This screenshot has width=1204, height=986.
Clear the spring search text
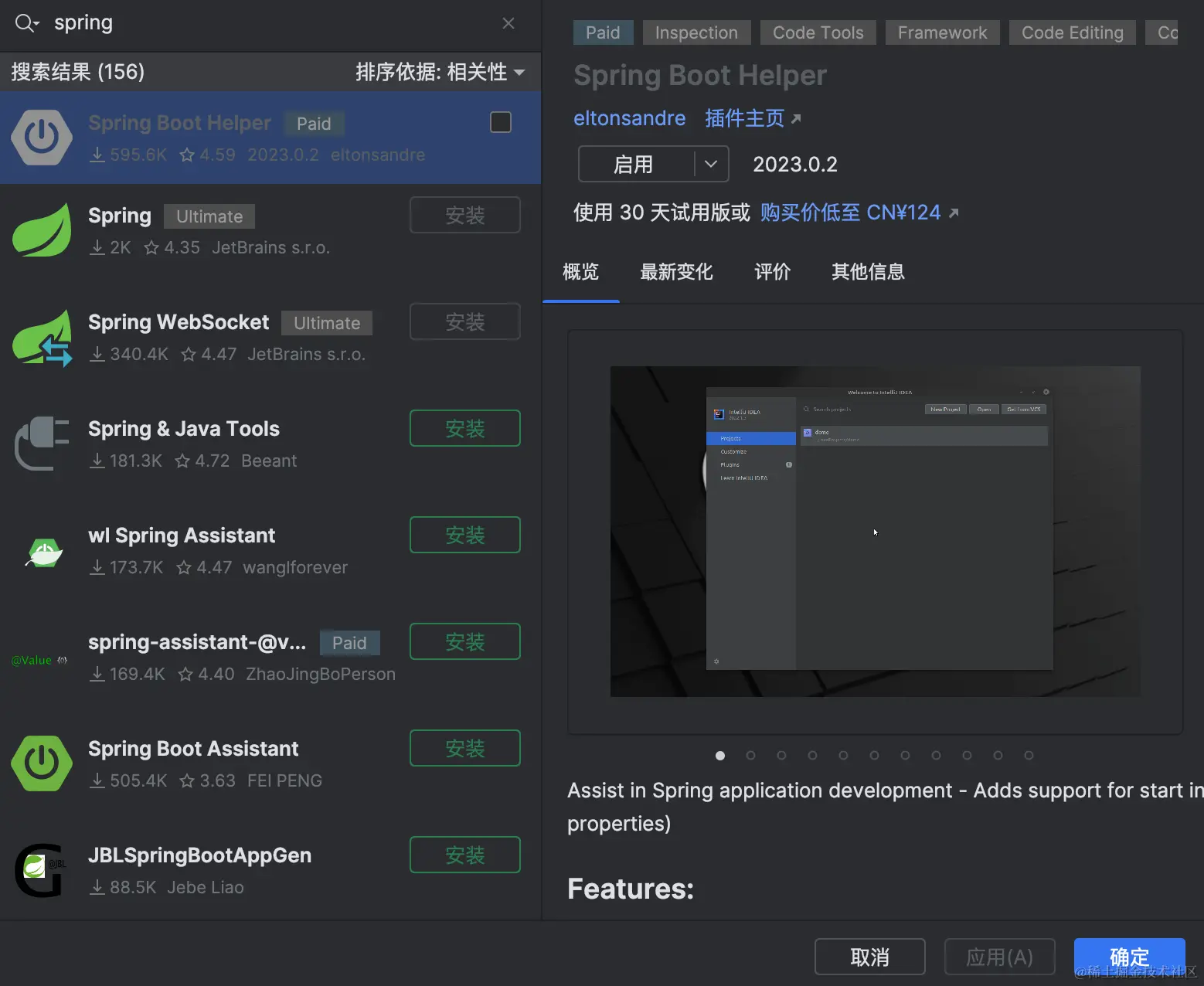tap(508, 23)
